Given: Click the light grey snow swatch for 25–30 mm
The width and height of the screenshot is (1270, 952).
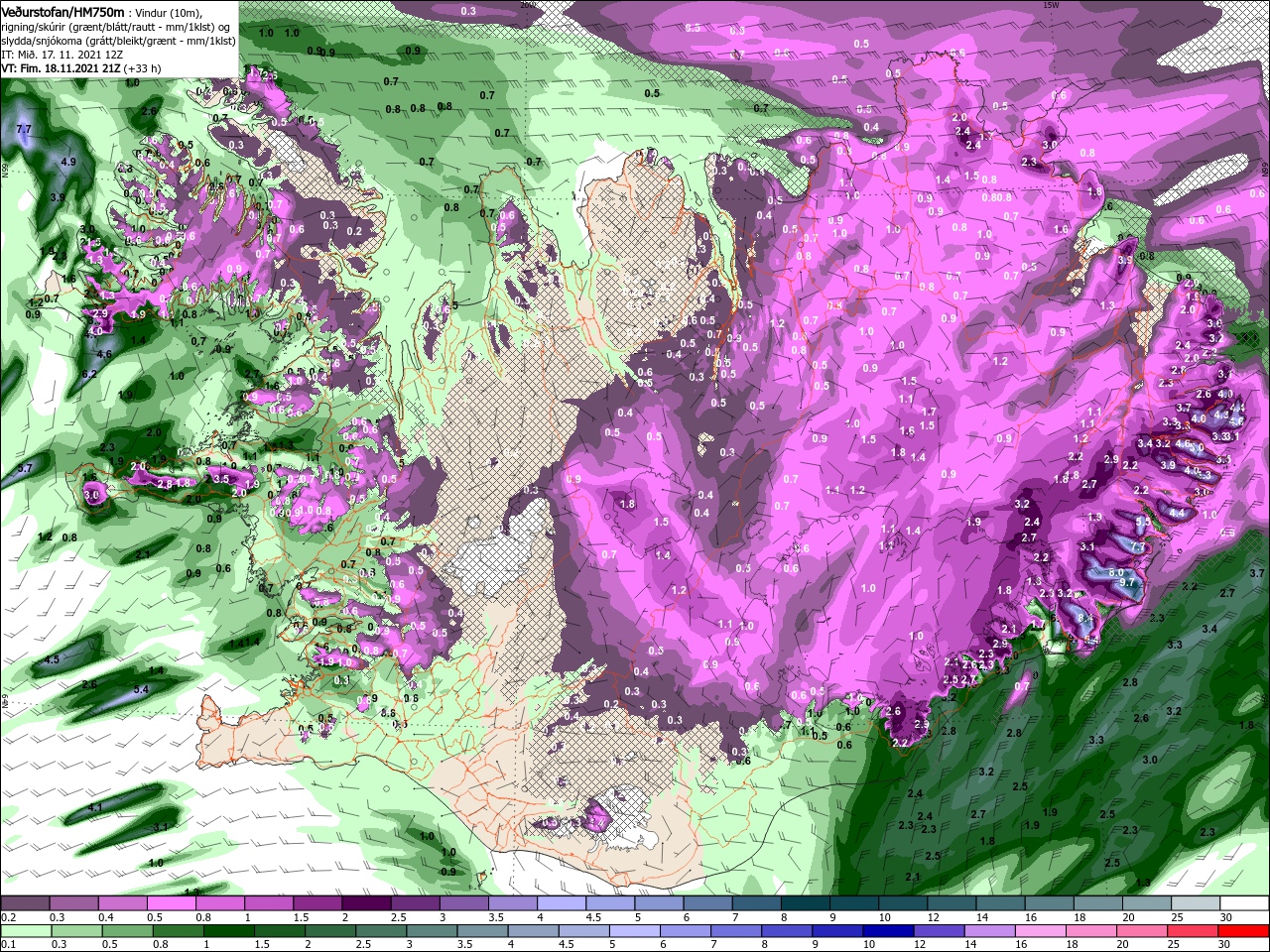Looking at the screenshot, I should coord(1197,902).
